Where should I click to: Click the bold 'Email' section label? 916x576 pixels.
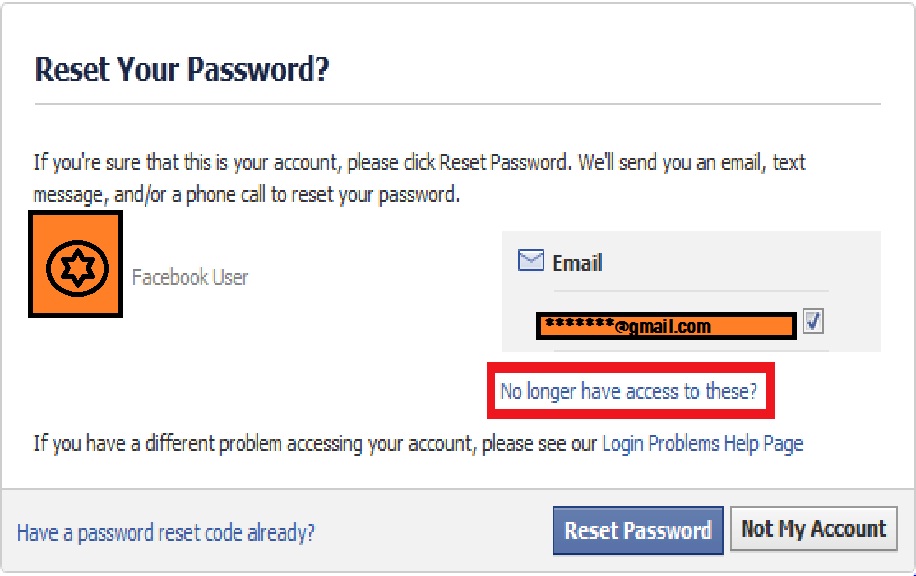[577, 263]
